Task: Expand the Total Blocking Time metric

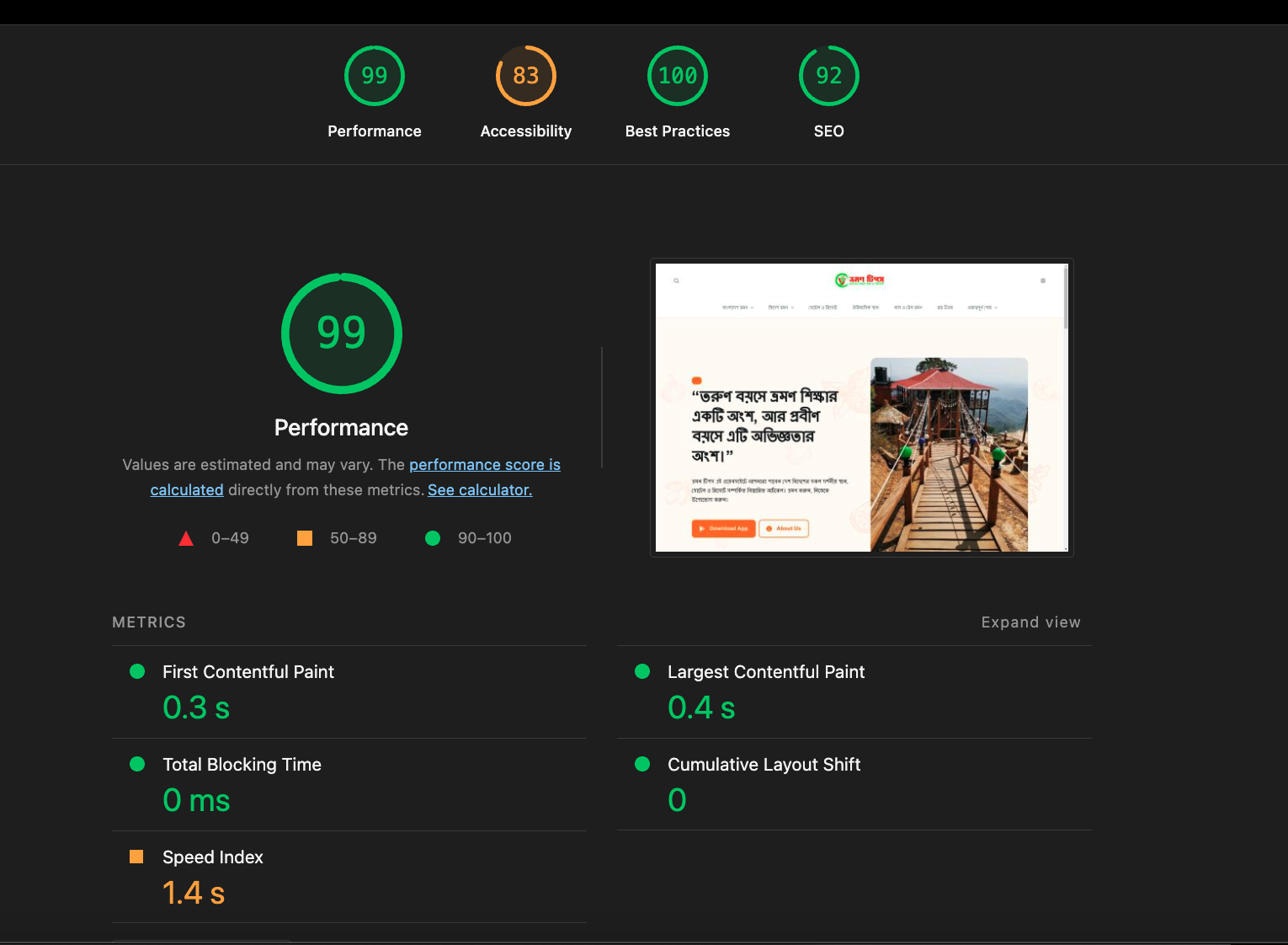Action: tap(242, 765)
